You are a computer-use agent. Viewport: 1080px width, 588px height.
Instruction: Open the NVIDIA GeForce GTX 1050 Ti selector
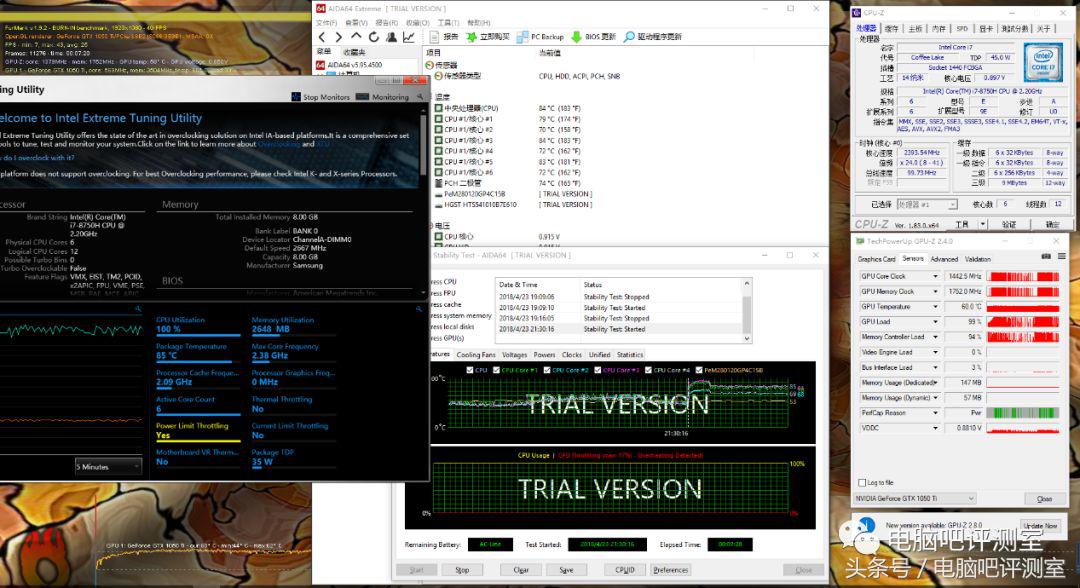pyautogui.click(x=915, y=498)
